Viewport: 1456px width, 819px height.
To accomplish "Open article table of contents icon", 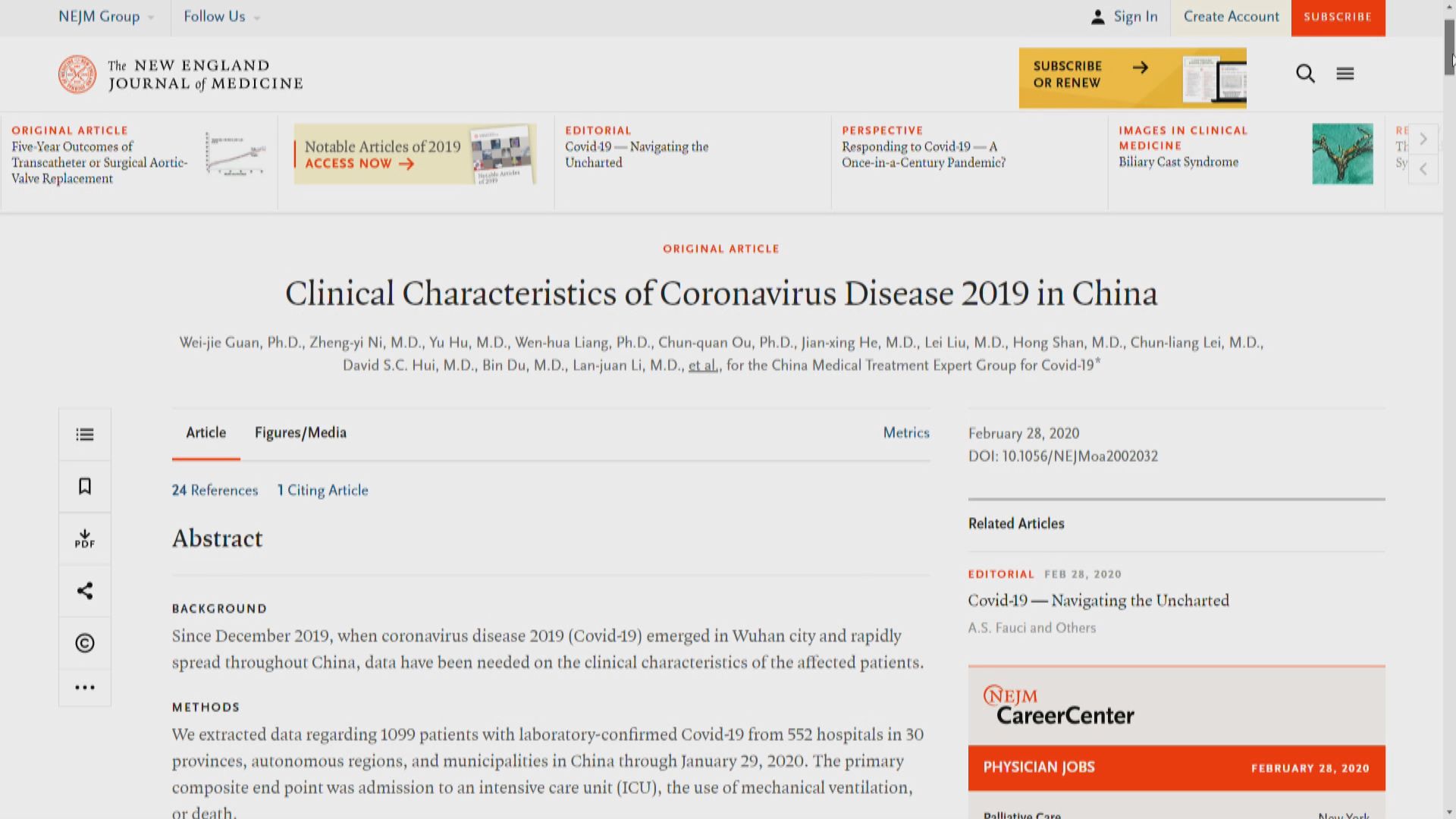I will (85, 435).
